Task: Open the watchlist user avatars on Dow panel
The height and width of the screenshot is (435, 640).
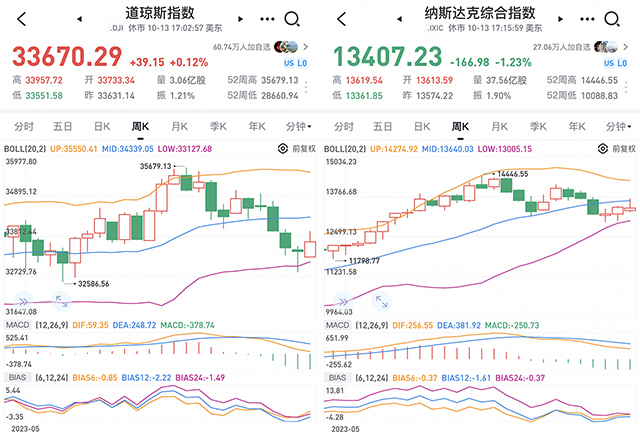Action: [286, 47]
